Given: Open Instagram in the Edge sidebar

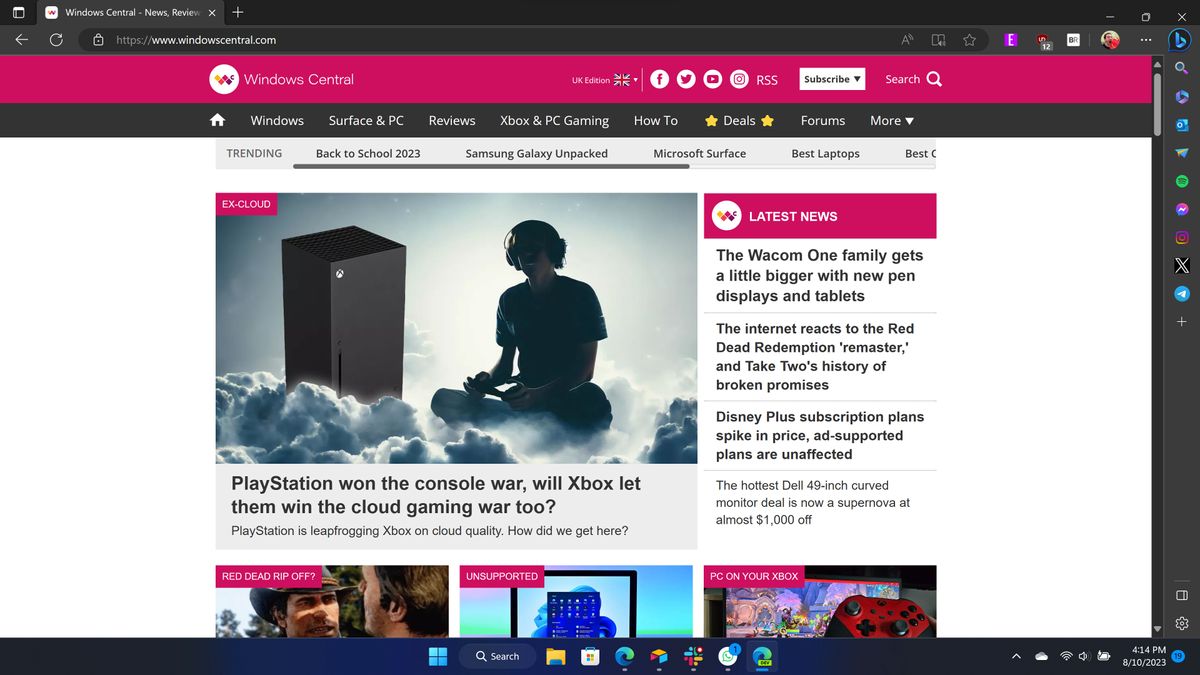Looking at the screenshot, I should click(1181, 238).
